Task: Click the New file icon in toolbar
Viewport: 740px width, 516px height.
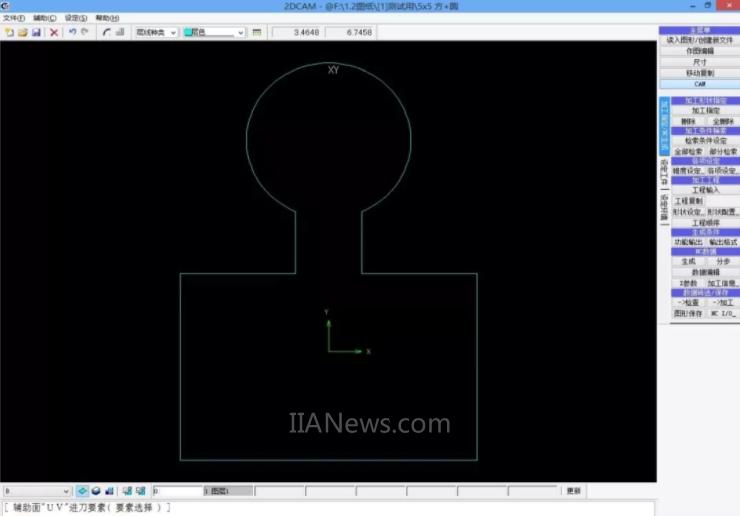Action: 9,32
